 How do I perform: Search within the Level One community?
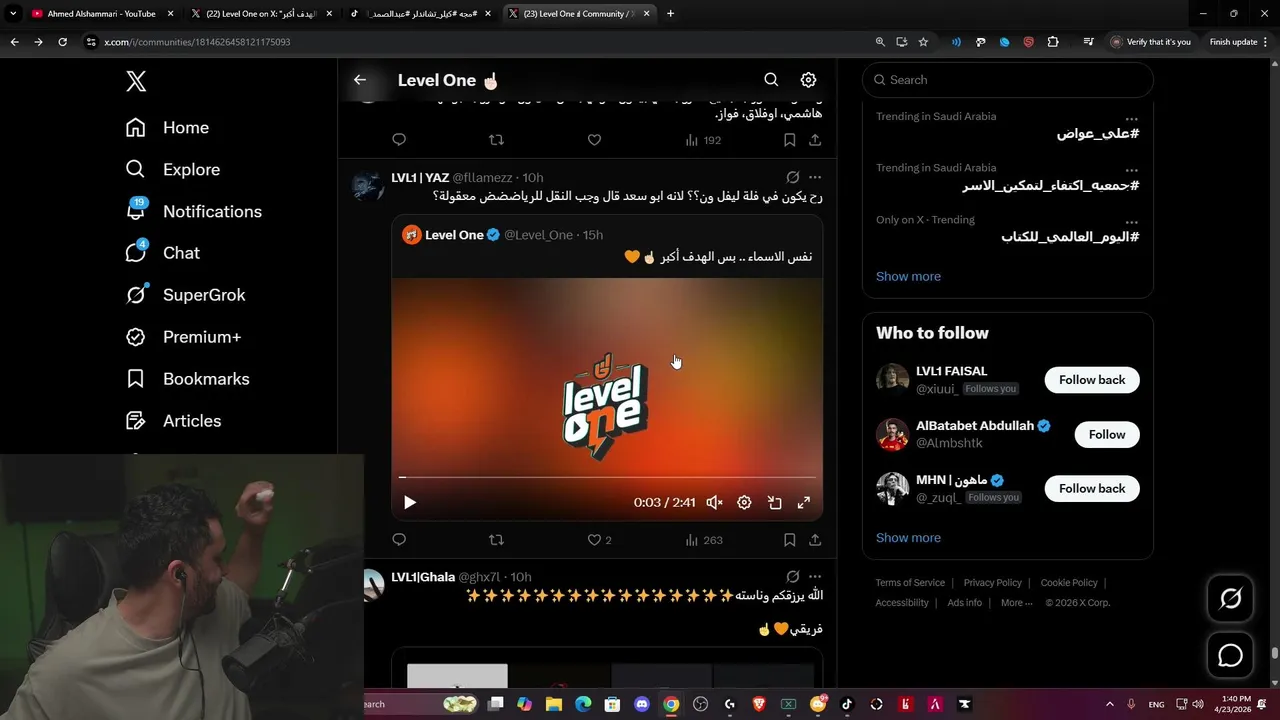pos(771,80)
